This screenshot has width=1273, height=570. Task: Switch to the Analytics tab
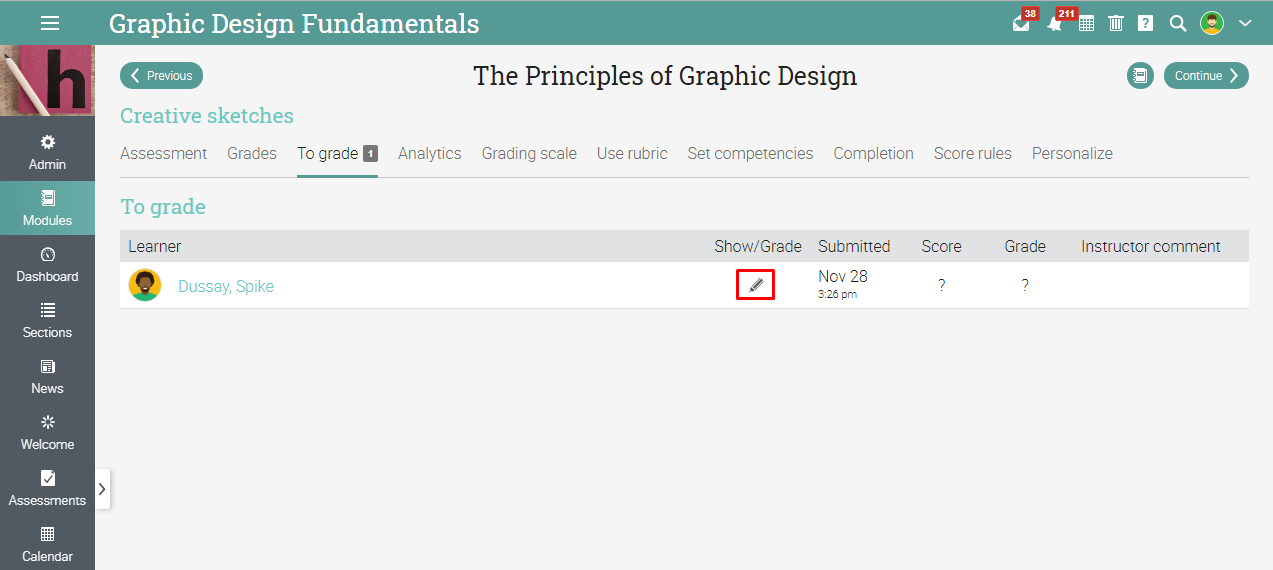tap(430, 153)
